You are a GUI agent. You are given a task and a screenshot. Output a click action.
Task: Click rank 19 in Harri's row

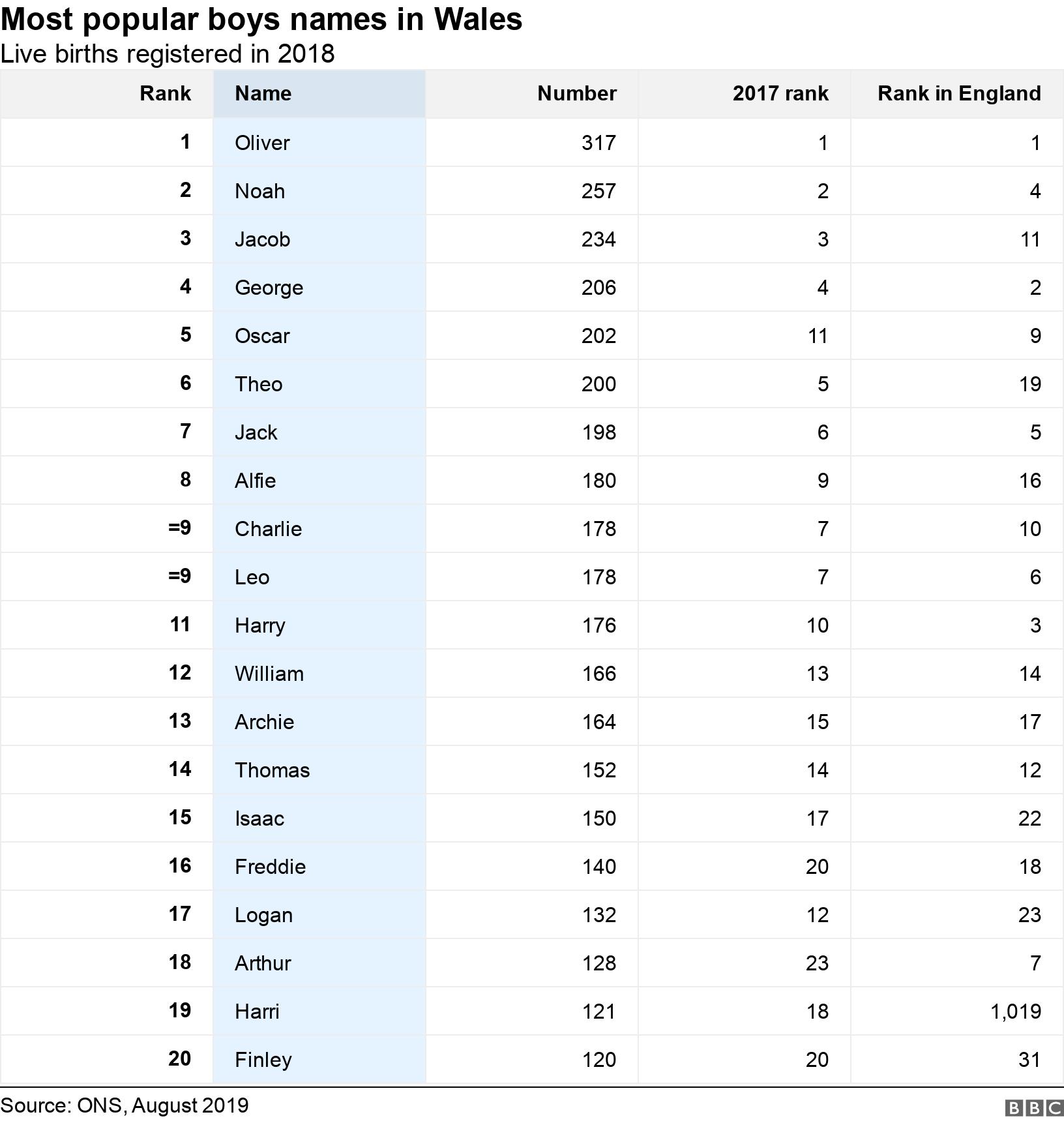tap(180, 1010)
